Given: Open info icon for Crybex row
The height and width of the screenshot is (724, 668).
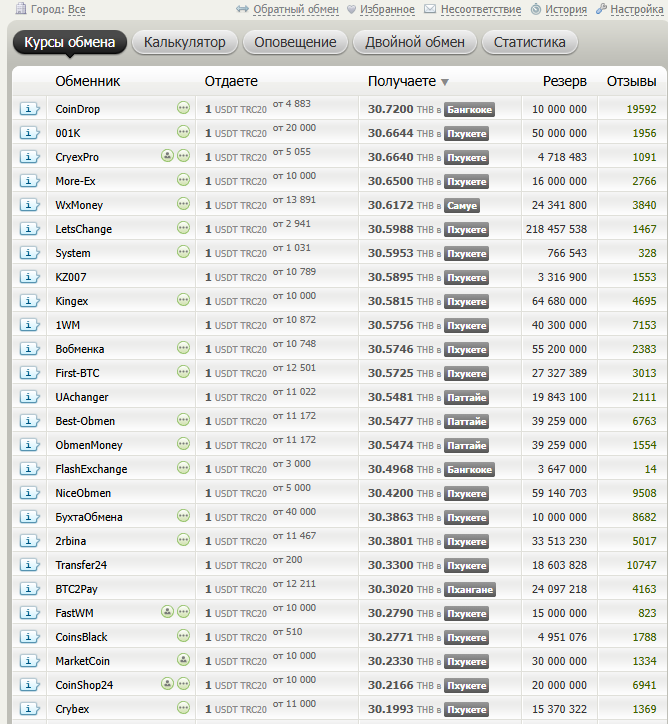Looking at the screenshot, I should pos(30,709).
